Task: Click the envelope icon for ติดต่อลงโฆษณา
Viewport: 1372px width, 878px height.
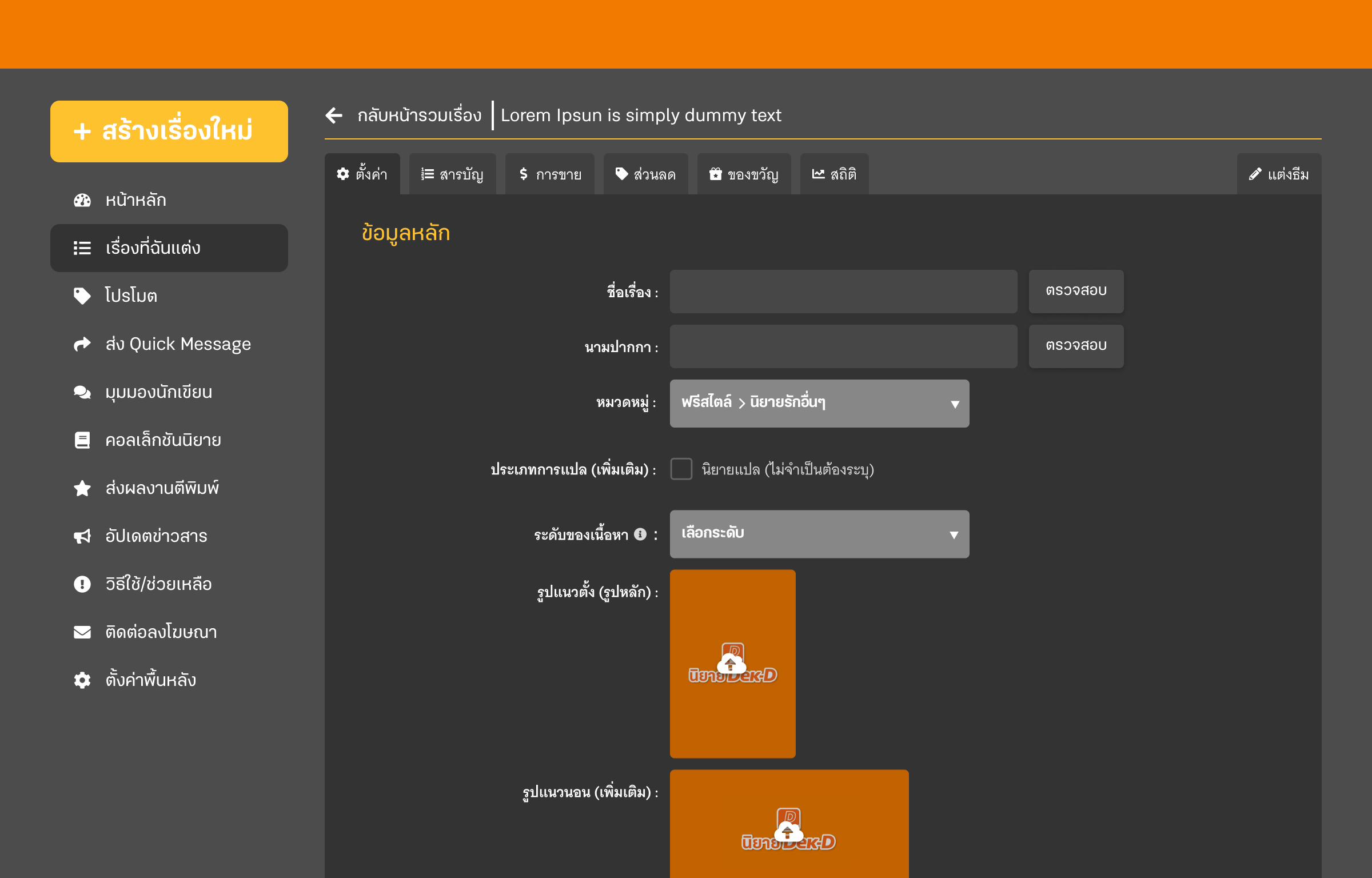Action: point(82,632)
